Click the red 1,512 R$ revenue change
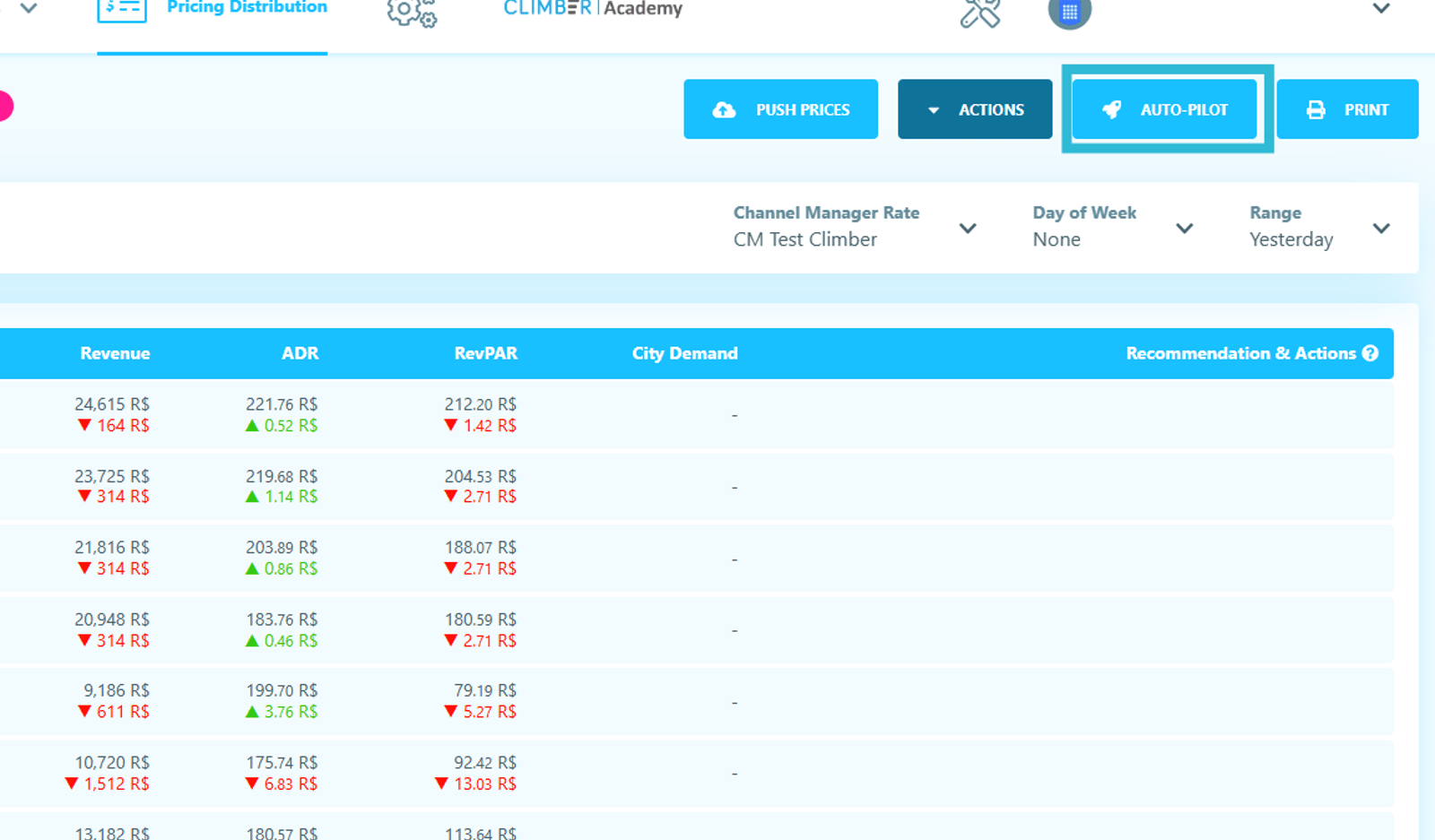This screenshot has height=840, width=1435. click(x=108, y=784)
